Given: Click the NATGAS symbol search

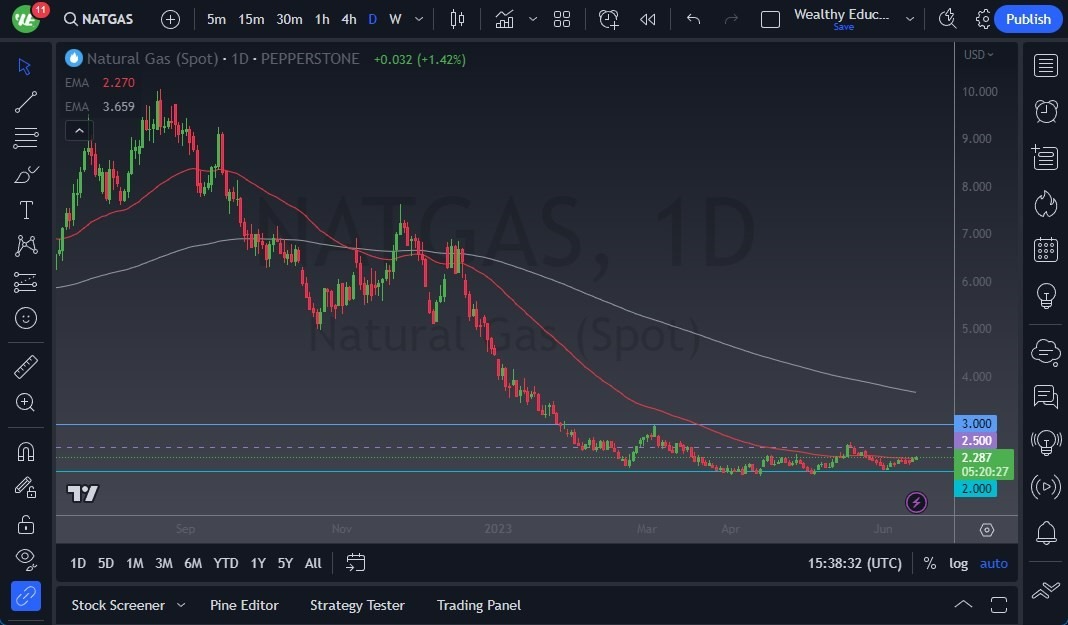Looking at the screenshot, I should click(99, 19).
